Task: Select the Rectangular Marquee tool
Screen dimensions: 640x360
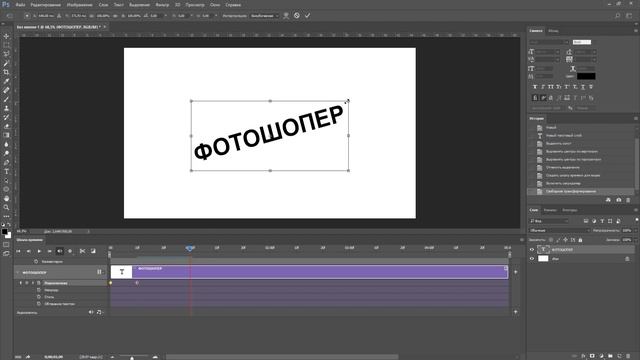Action: click(6, 45)
